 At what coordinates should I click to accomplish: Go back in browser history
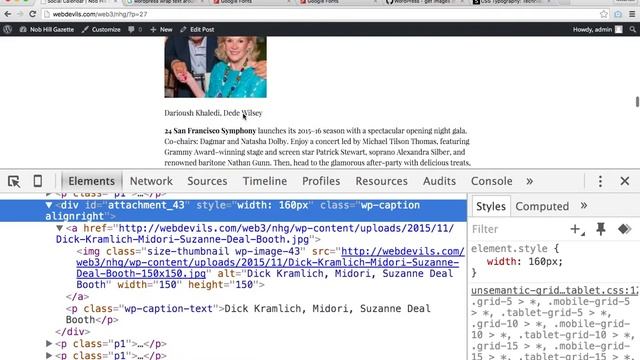[x=8, y=14]
